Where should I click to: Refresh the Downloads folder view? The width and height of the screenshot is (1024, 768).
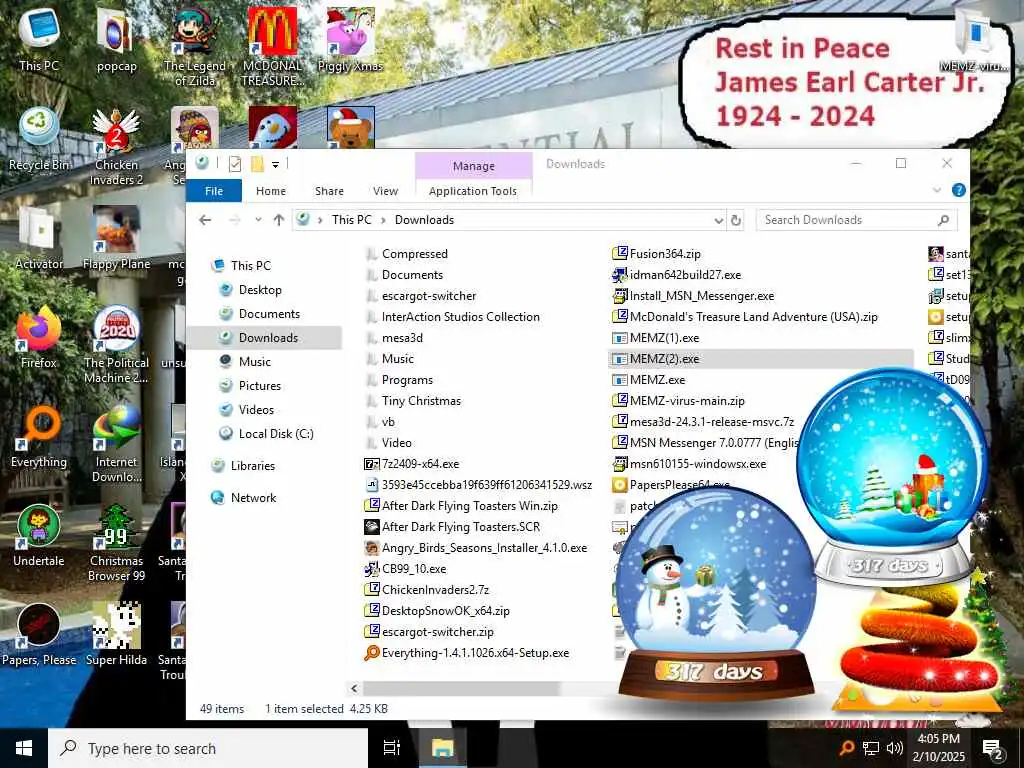[736, 220]
